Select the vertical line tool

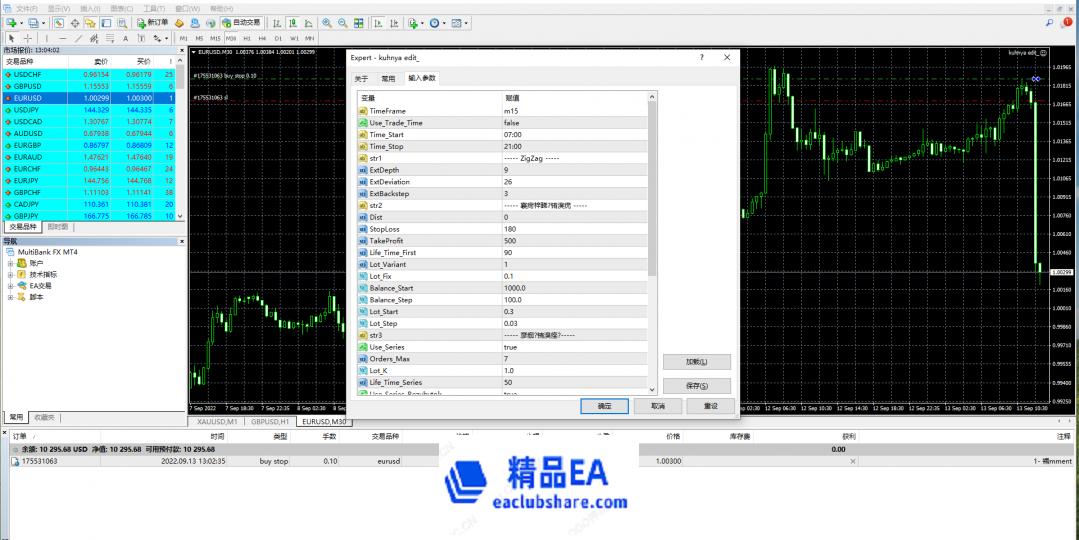point(47,39)
